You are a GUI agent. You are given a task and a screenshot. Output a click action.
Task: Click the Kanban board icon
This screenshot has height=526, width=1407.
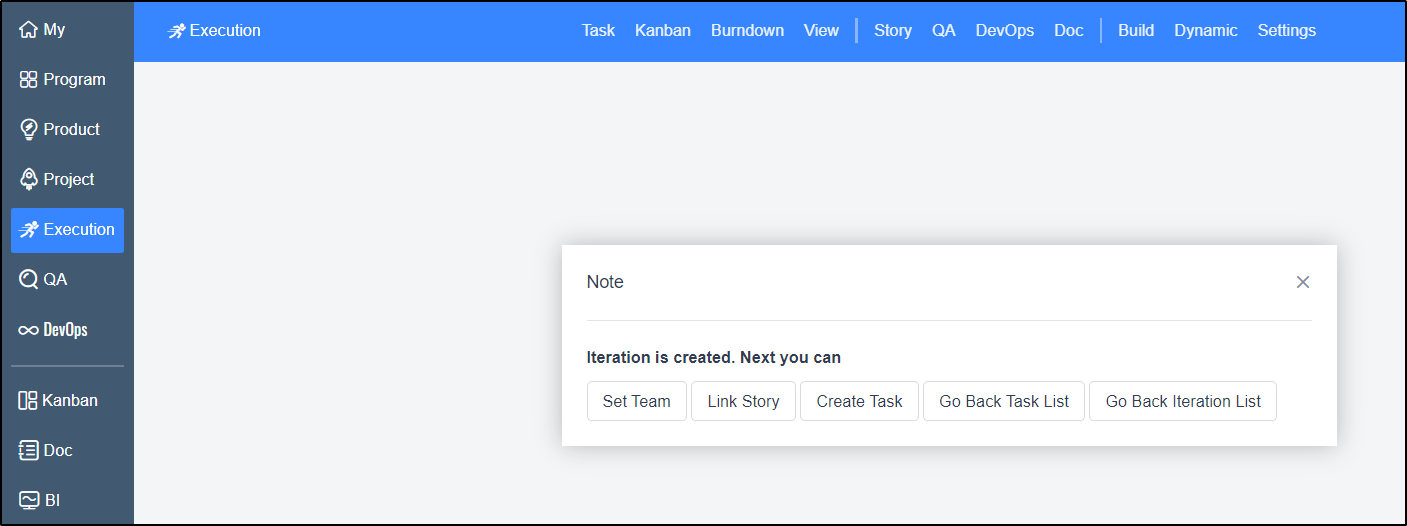point(28,401)
